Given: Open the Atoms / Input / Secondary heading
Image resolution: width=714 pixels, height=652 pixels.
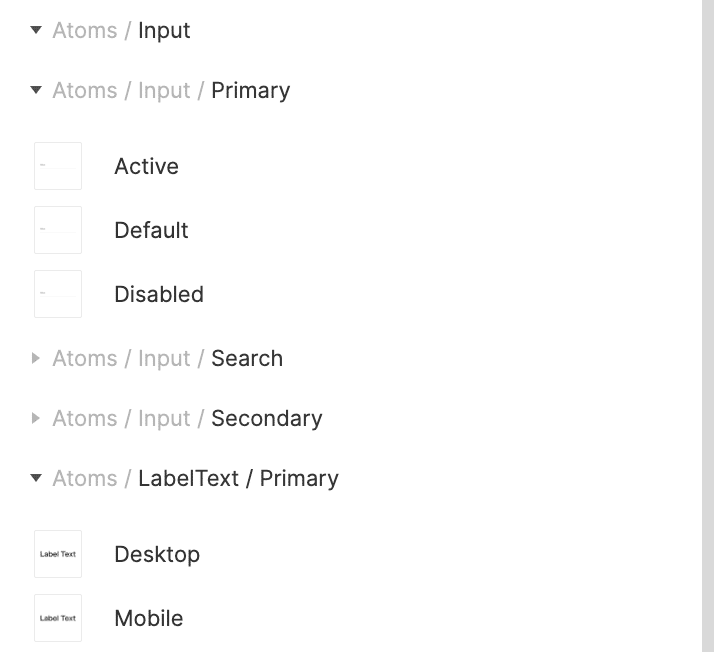Looking at the screenshot, I should click(187, 418).
